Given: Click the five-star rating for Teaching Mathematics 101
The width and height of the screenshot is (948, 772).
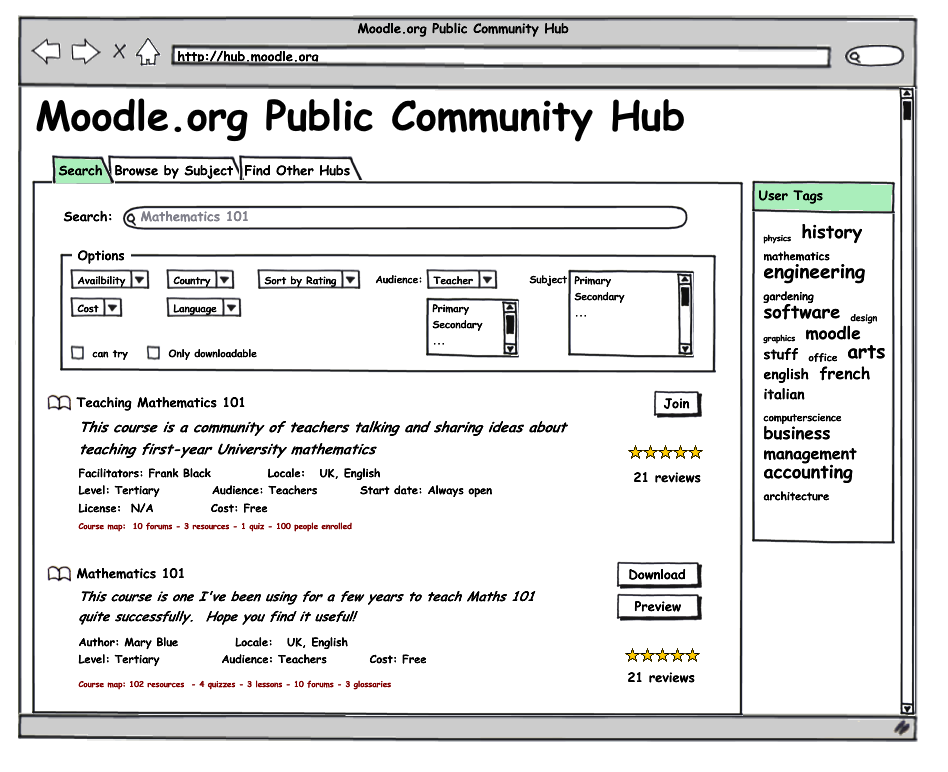Looking at the screenshot, I should point(665,453).
